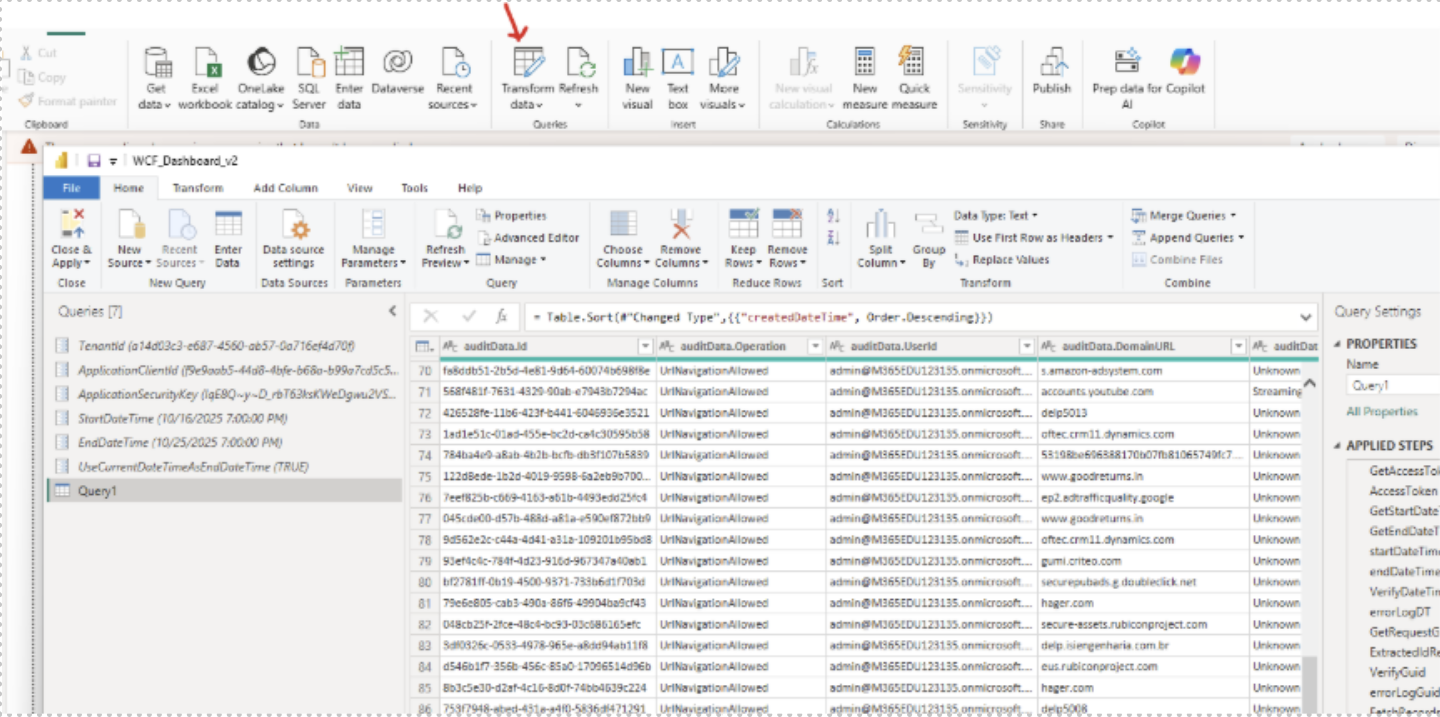This screenshot has width=1440, height=717.
Task: Click the Refresh Preview icon
Action: point(445,237)
